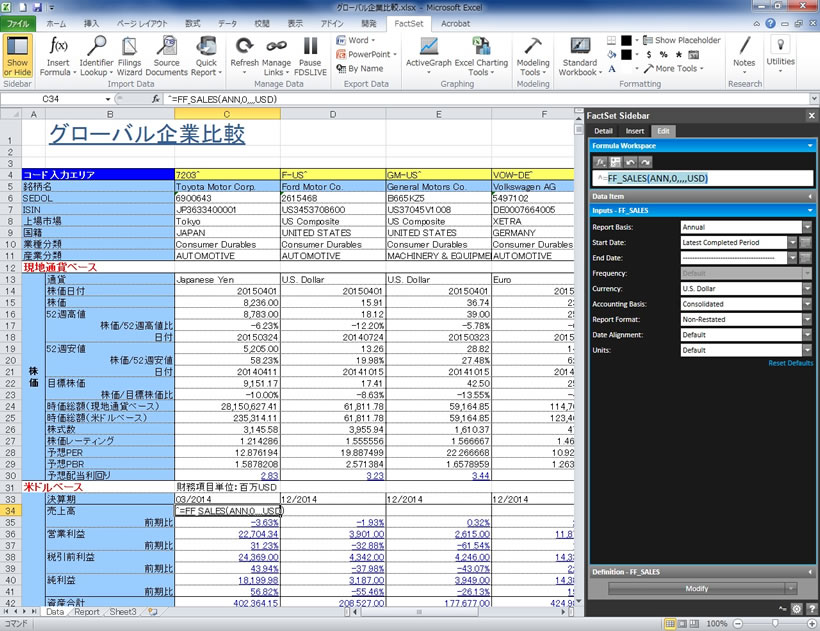This screenshot has width=820, height=631.
Task: Toggle Show Placeholder
Action: coord(681,40)
